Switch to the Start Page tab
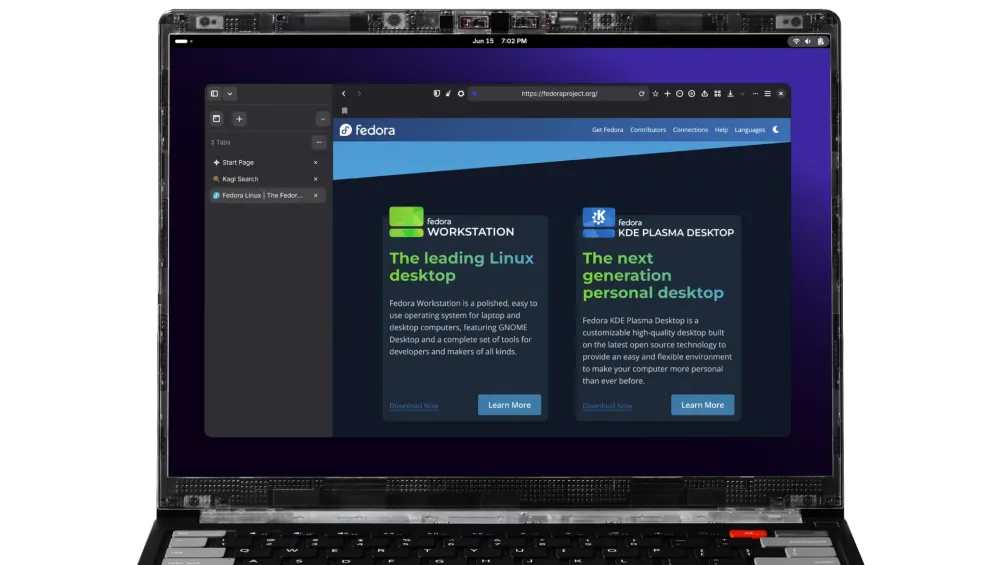The width and height of the screenshot is (1000, 565). [268, 163]
